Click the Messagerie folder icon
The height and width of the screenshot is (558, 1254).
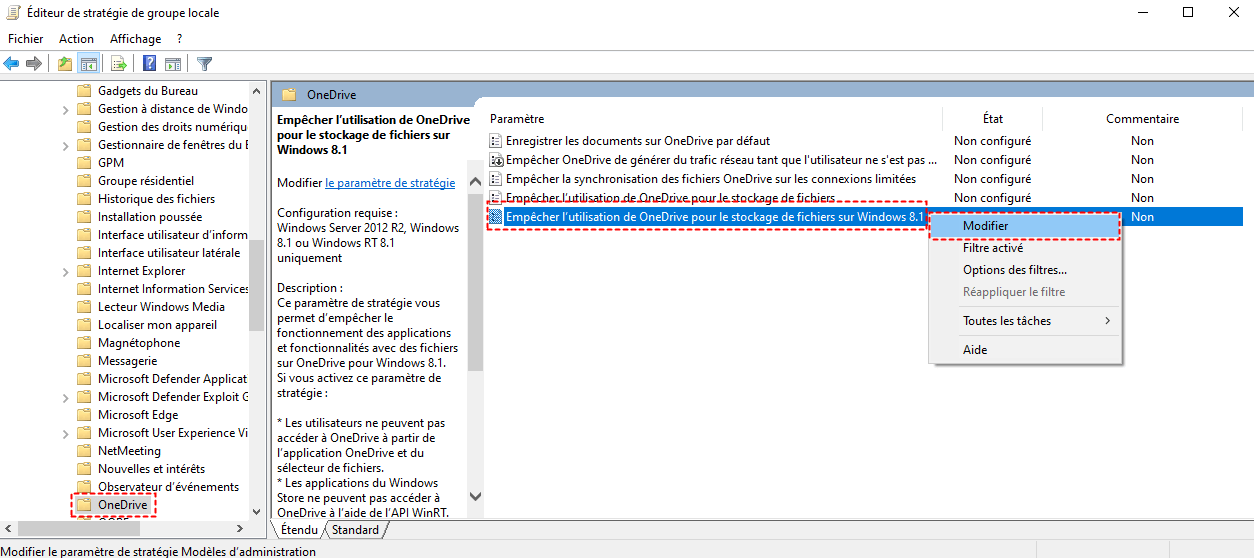[85, 361]
